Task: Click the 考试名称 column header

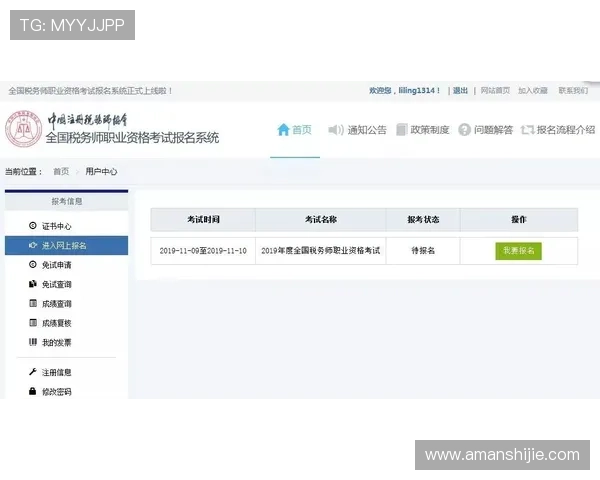Action: pos(321,220)
